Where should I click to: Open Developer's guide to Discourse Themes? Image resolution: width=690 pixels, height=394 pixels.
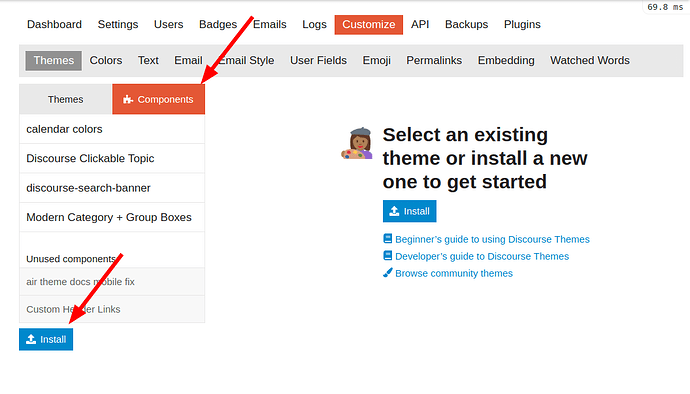[482, 256]
